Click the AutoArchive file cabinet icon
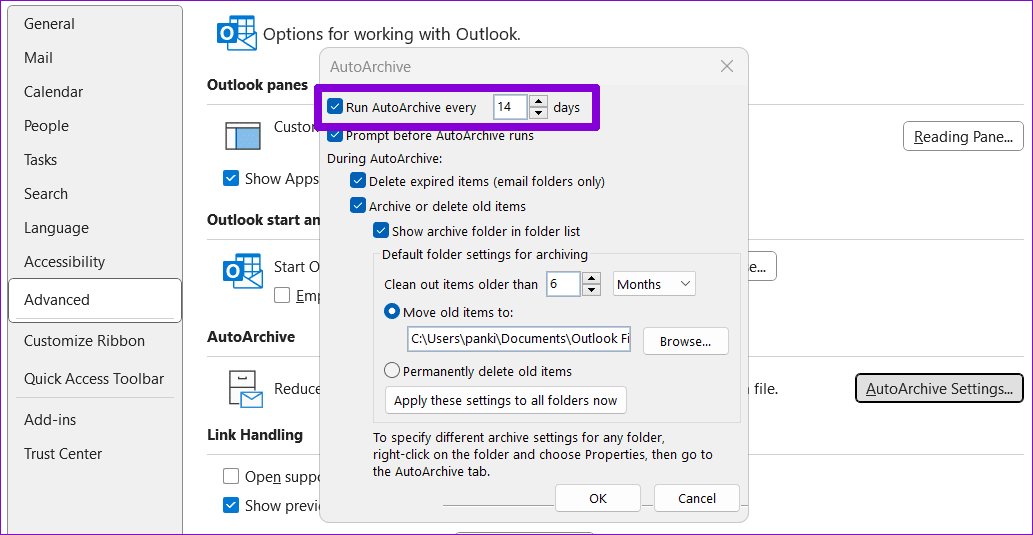Image resolution: width=1033 pixels, height=535 pixels. 244,389
